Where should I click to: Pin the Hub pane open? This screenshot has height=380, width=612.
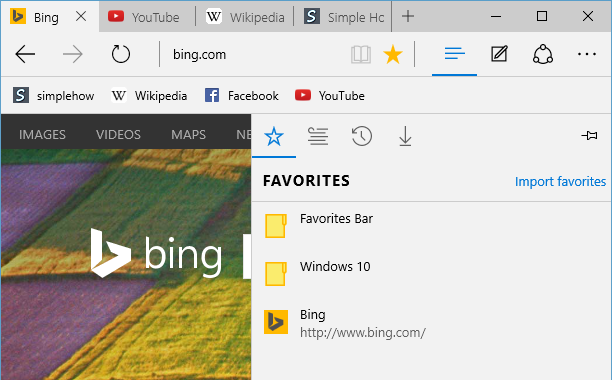tap(589, 136)
